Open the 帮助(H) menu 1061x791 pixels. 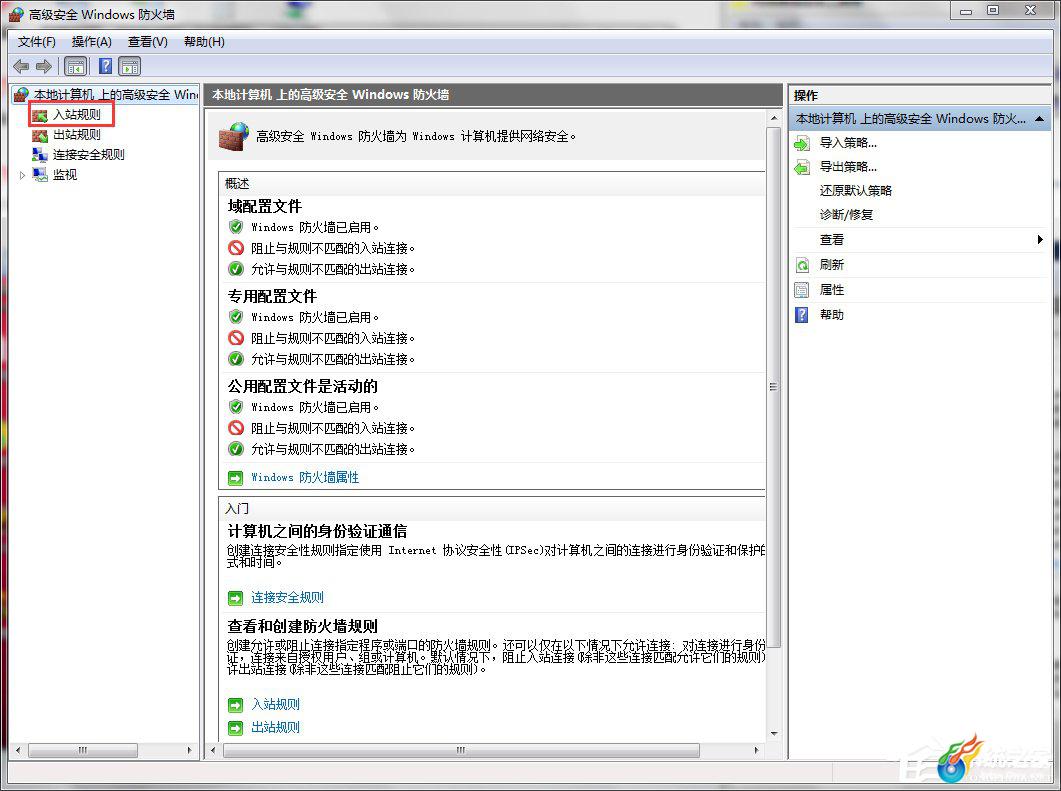pyautogui.click(x=204, y=42)
